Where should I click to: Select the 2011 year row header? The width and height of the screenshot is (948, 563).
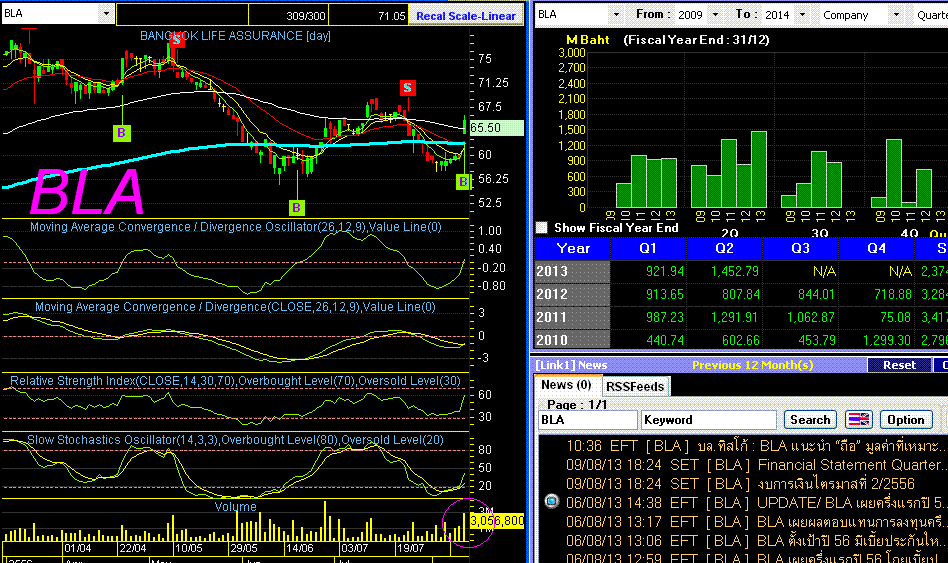(572, 317)
